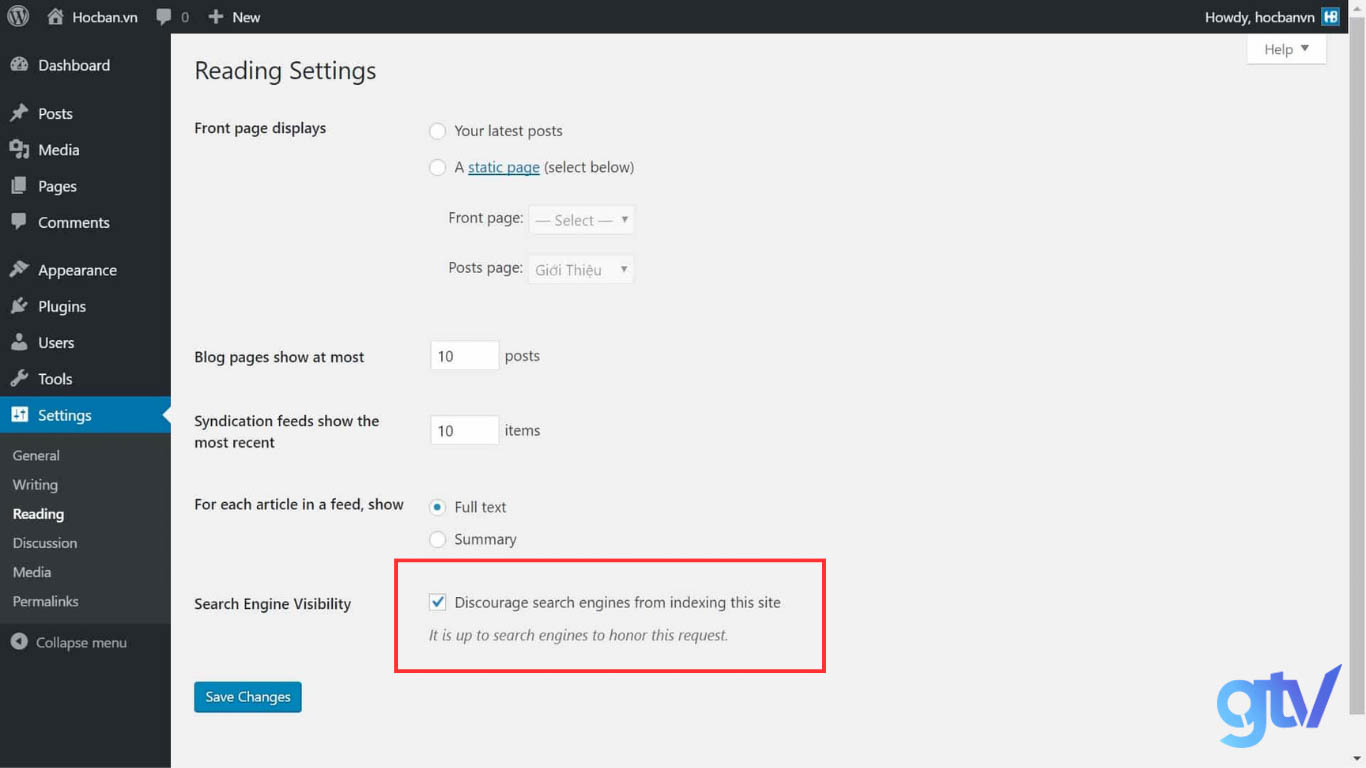Viewport: 1366px width, 768px height.
Task: Select the Appearance paintbrush icon
Action: point(18,269)
